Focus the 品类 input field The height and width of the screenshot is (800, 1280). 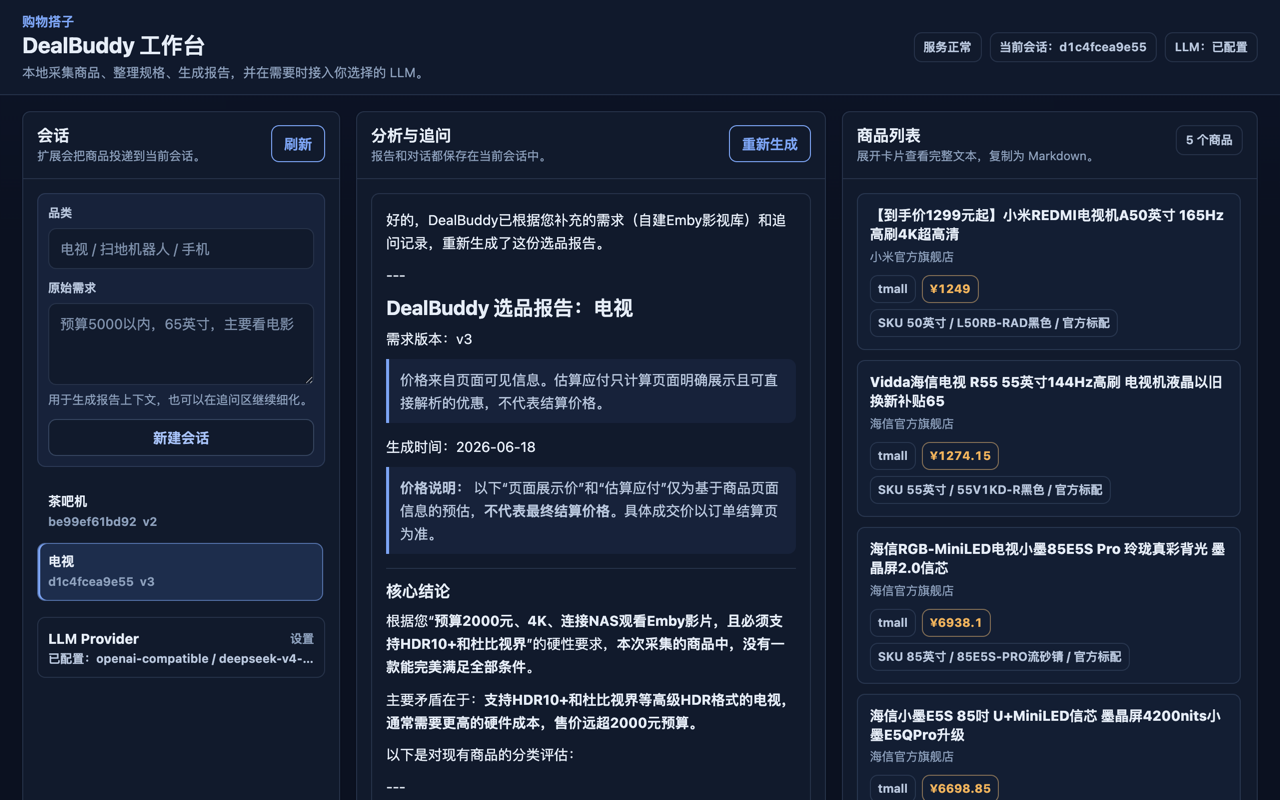tap(181, 249)
